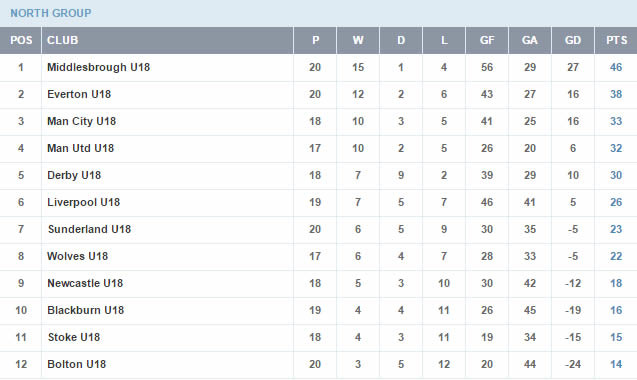Open Liverpool U18 club link
The width and height of the screenshot is (637, 380).
84,202
